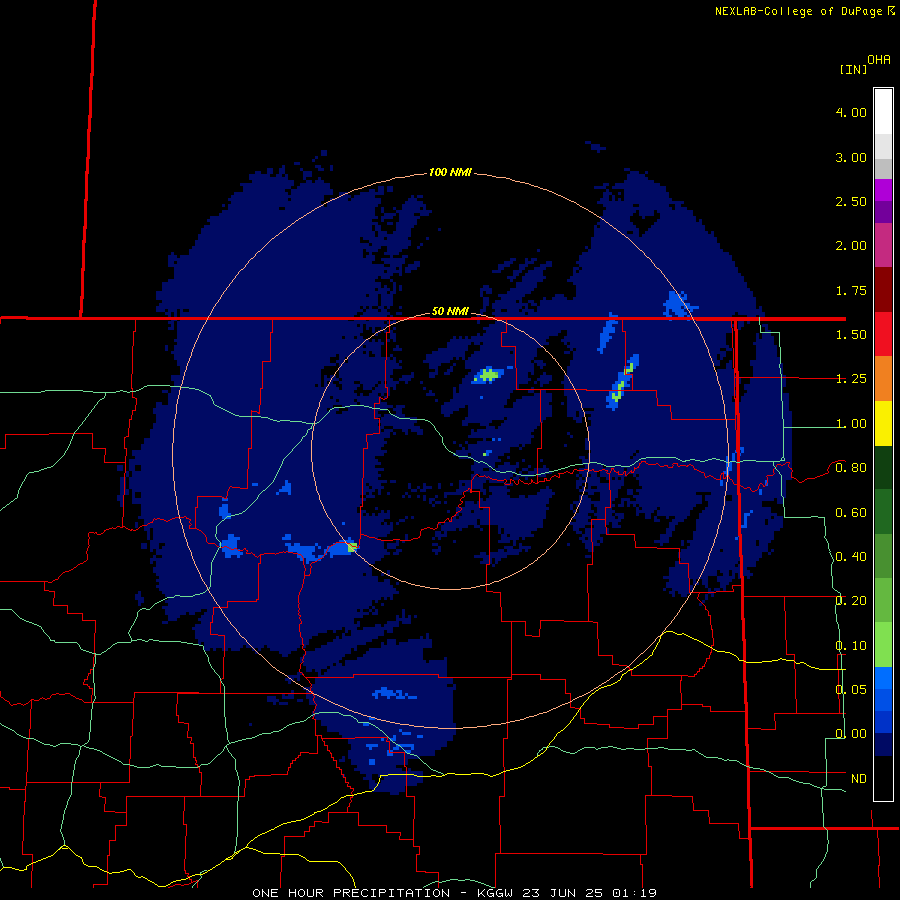900x900 pixels.
Task: Click the darkest green swatch beside 0.80
Action: 883,467
